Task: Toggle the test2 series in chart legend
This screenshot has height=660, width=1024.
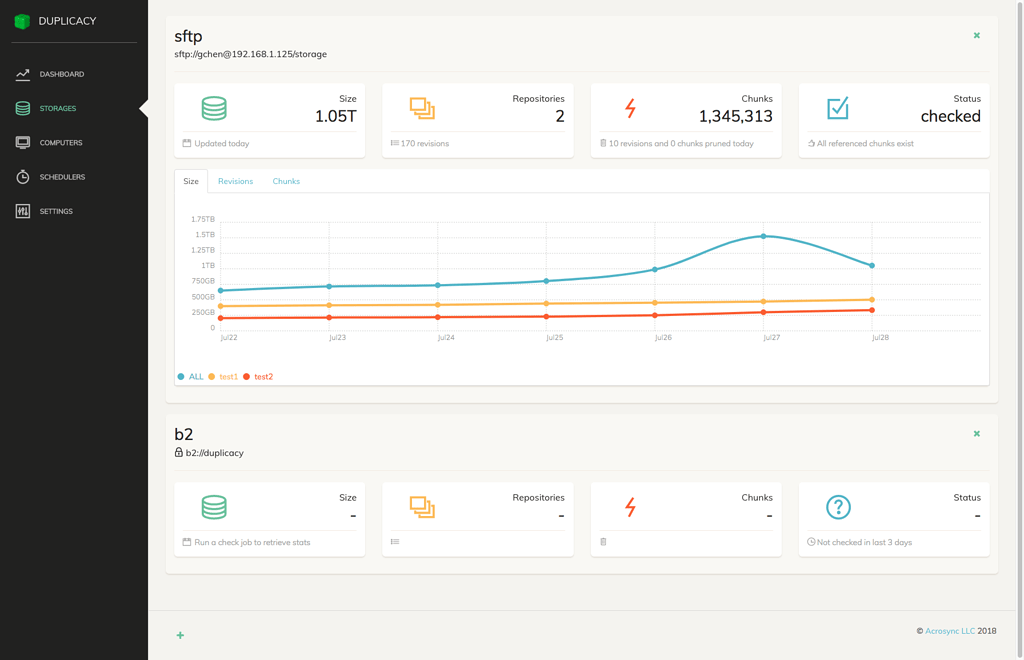Action: [258, 377]
